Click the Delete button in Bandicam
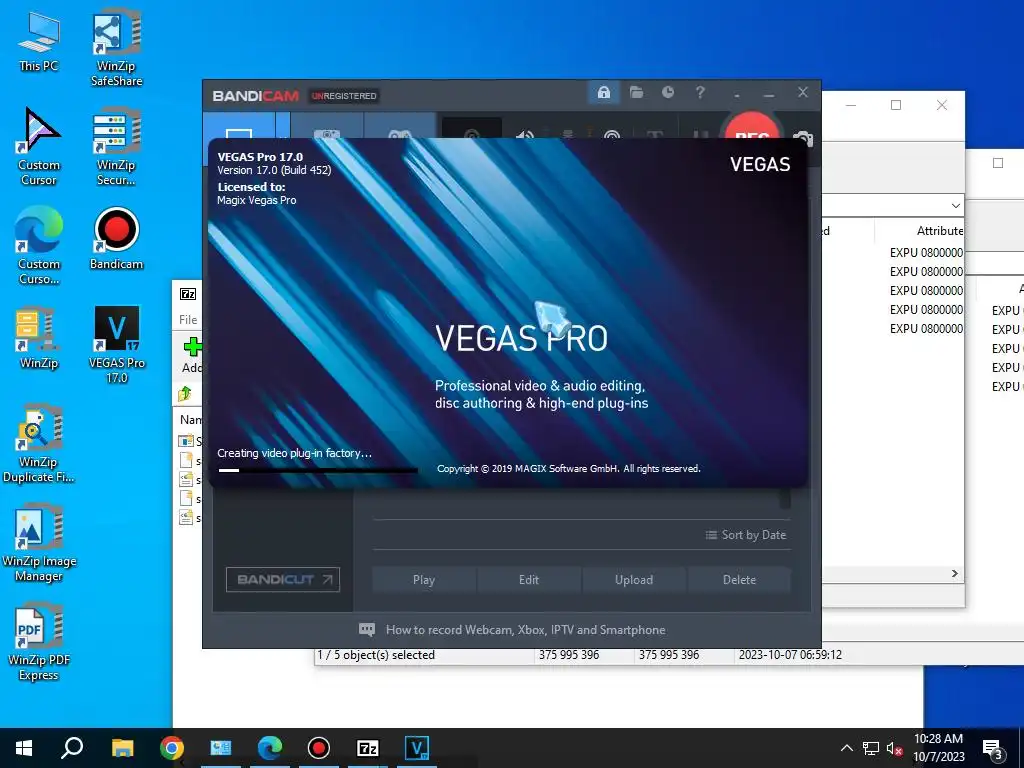Image resolution: width=1024 pixels, height=768 pixels. coord(739,579)
